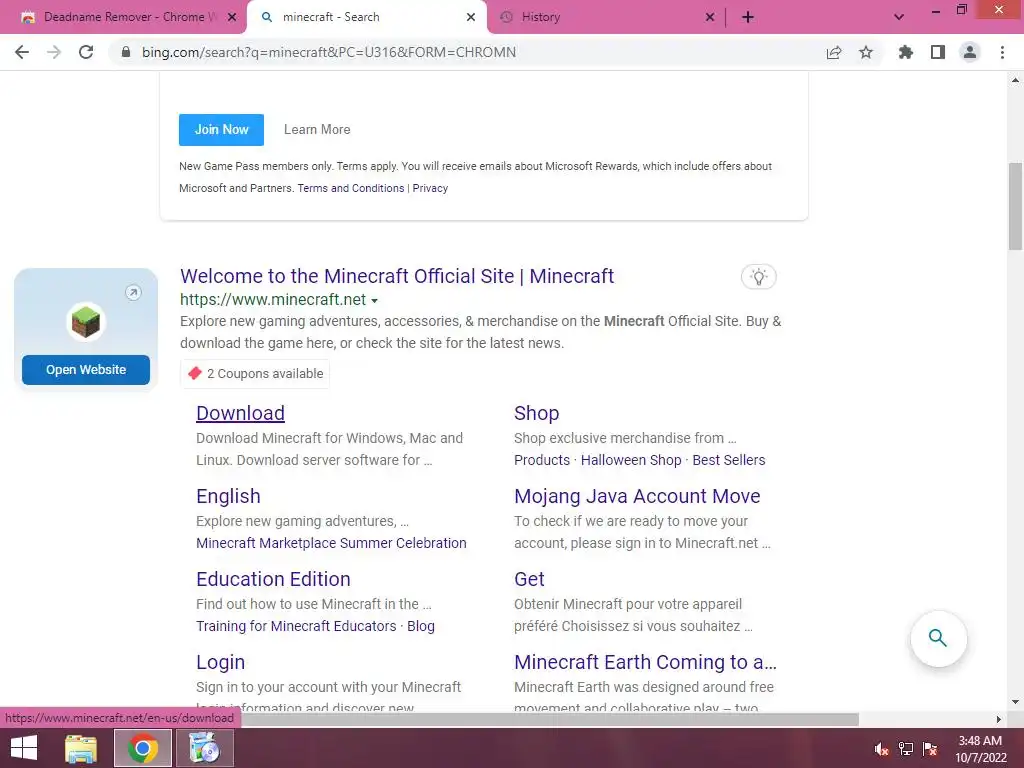
Task: Click the address bar URL
Action: (x=328, y=52)
